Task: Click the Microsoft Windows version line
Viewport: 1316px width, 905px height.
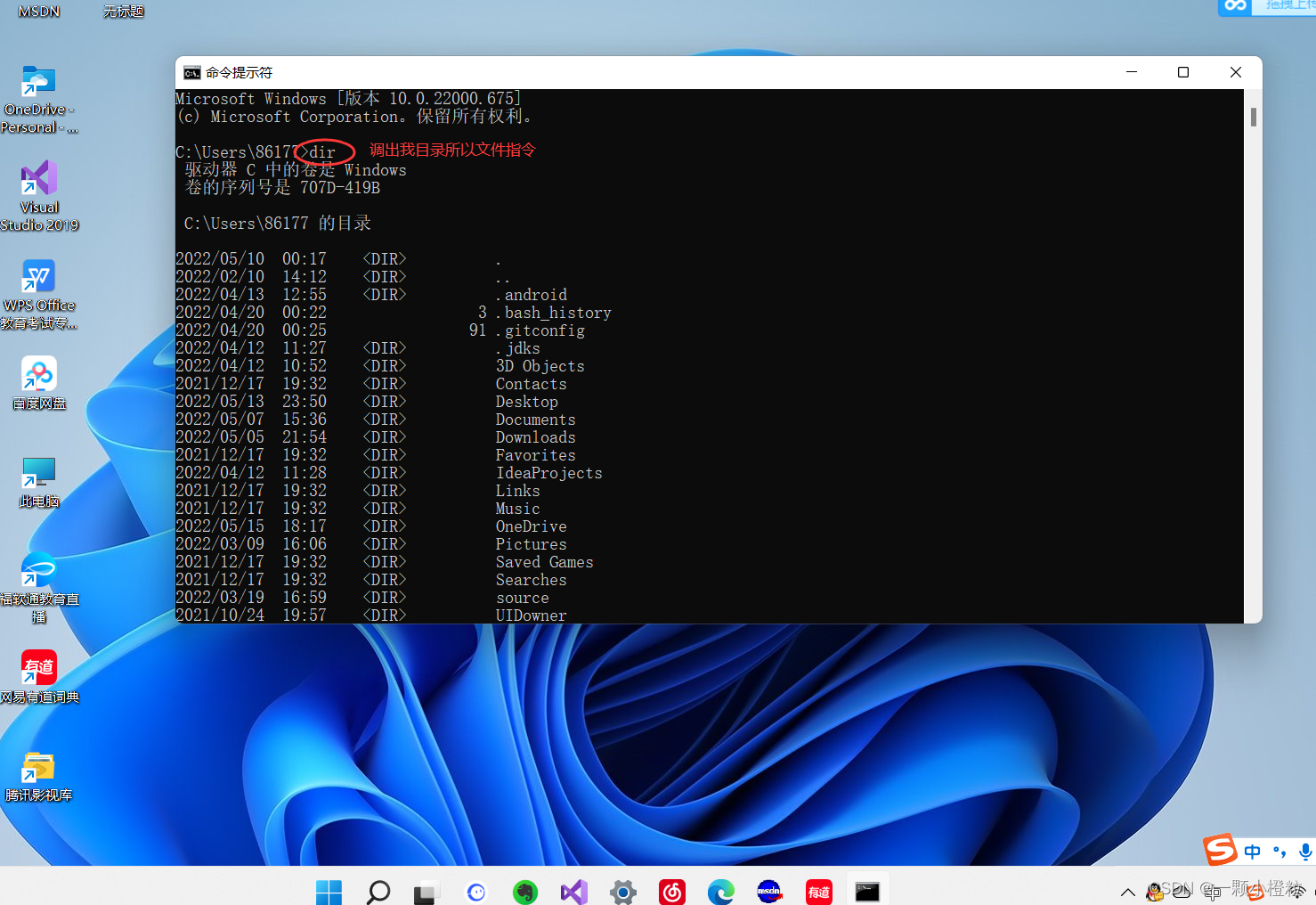Action: (349, 99)
